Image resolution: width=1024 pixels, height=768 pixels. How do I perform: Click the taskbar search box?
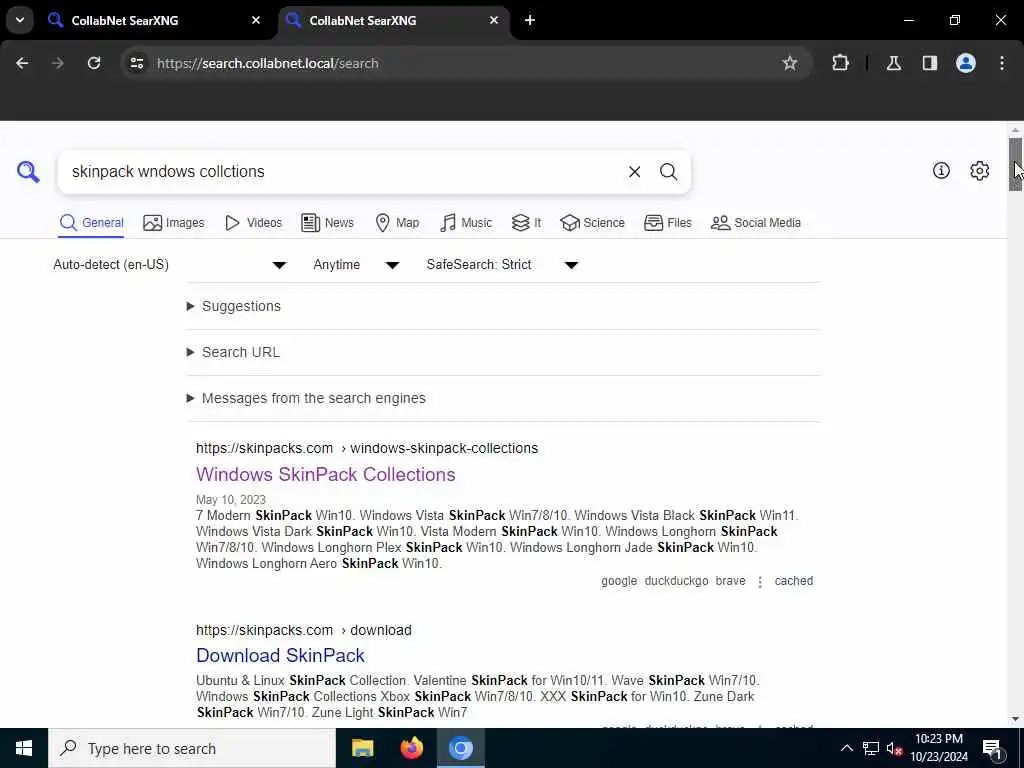coord(192,748)
